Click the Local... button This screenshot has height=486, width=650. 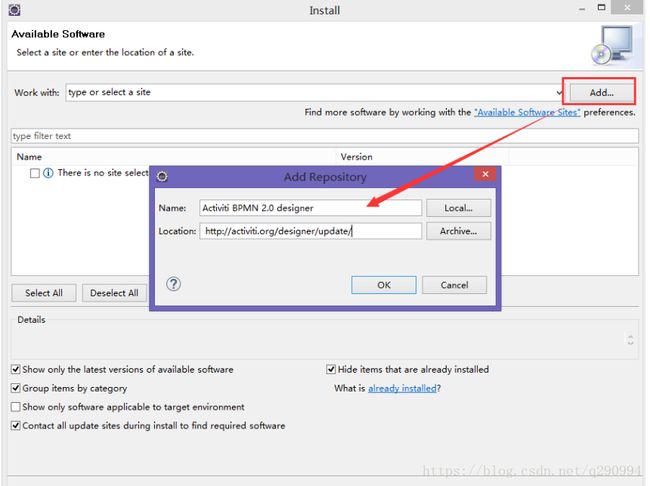pyautogui.click(x=458, y=208)
